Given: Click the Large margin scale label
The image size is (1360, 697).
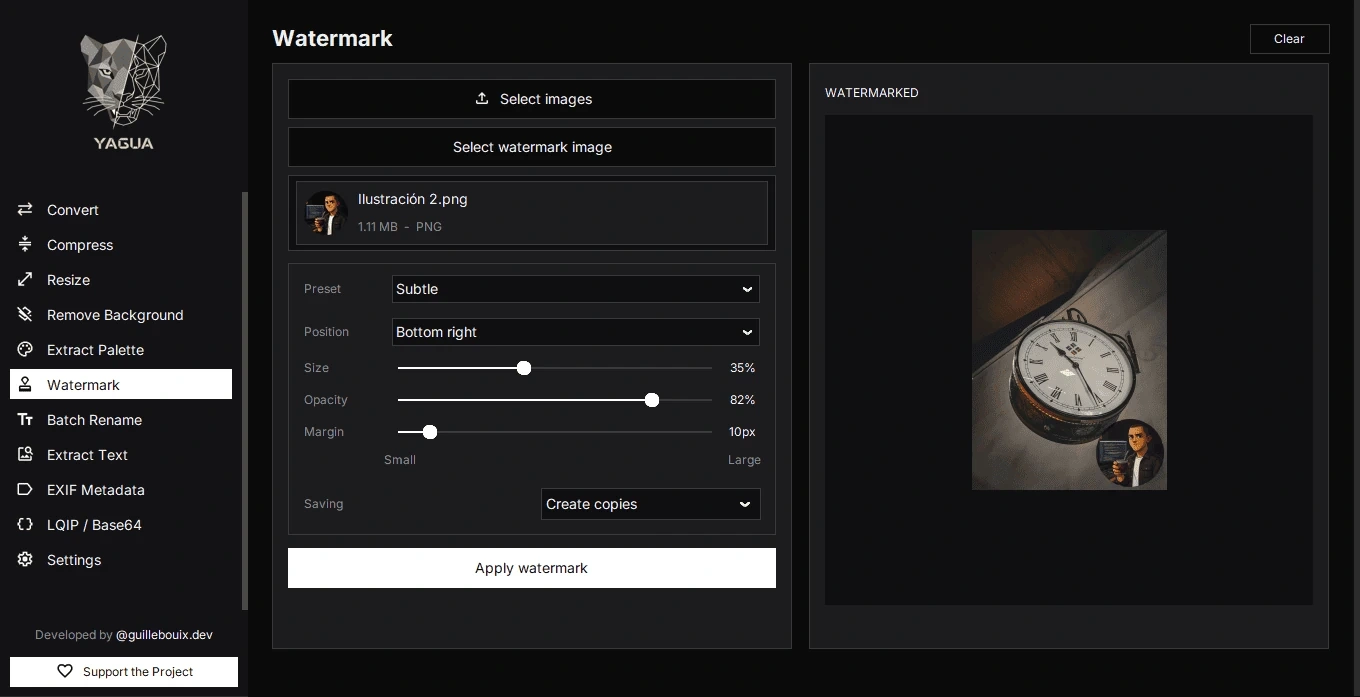Looking at the screenshot, I should pyautogui.click(x=744, y=460).
